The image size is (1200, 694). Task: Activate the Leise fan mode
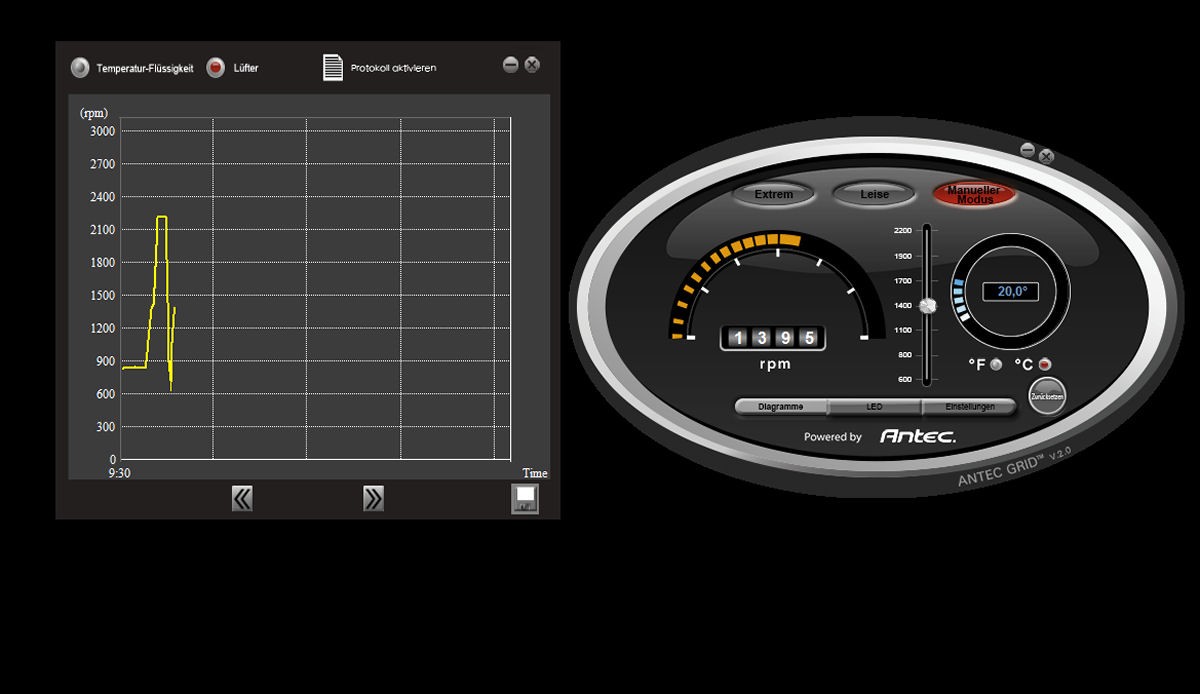(x=875, y=194)
